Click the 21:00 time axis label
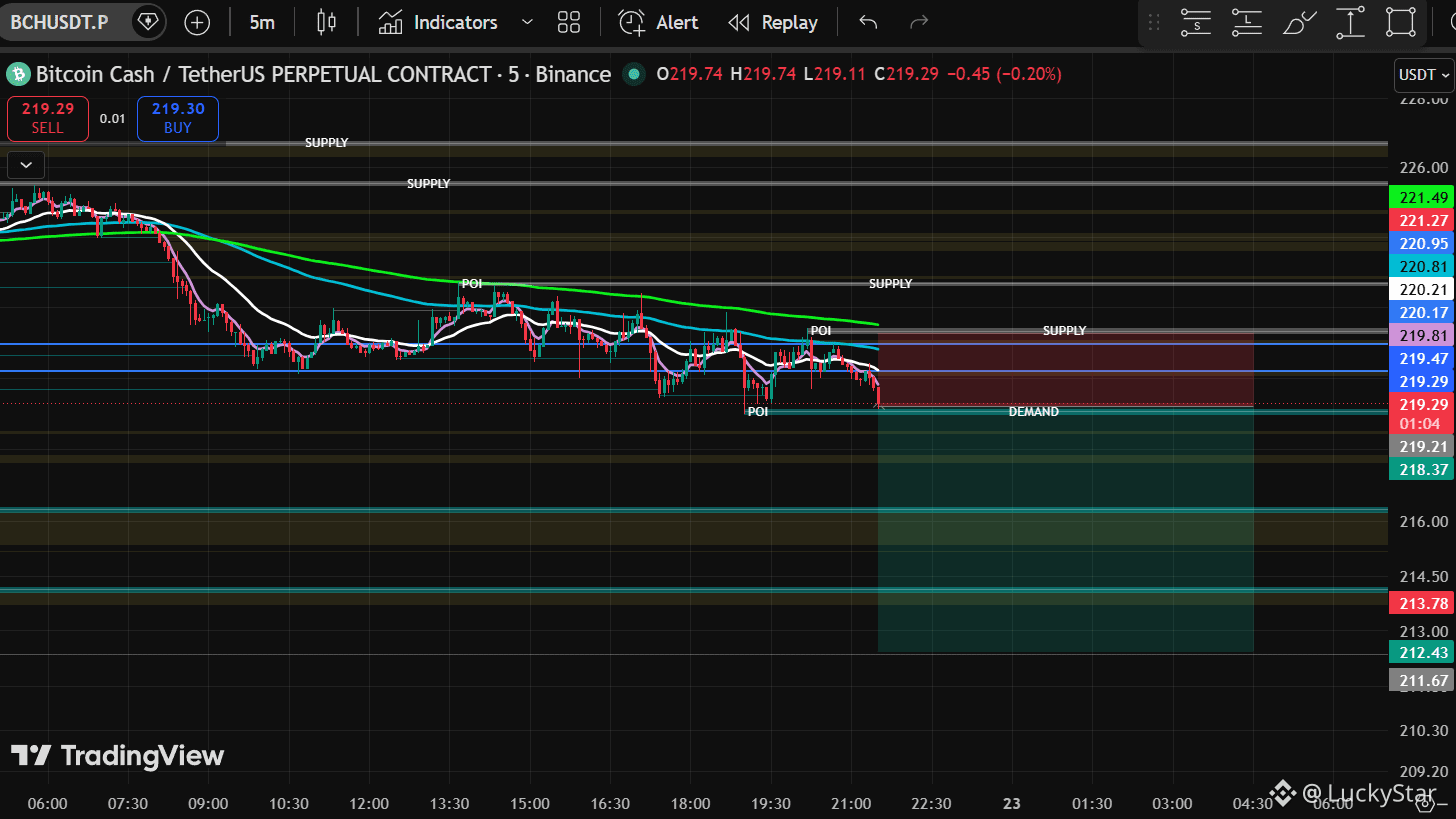This screenshot has width=1456, height=819. click(850, 803)
